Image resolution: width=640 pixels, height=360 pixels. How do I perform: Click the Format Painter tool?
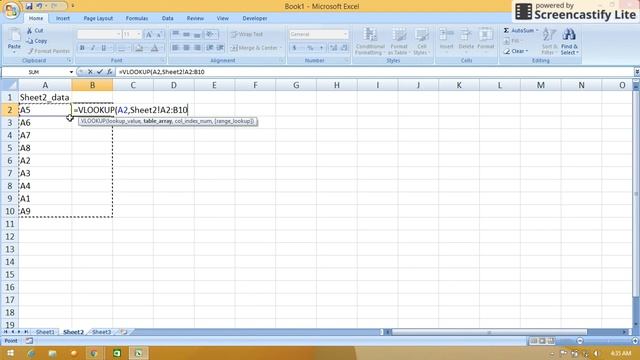(49, 51)
